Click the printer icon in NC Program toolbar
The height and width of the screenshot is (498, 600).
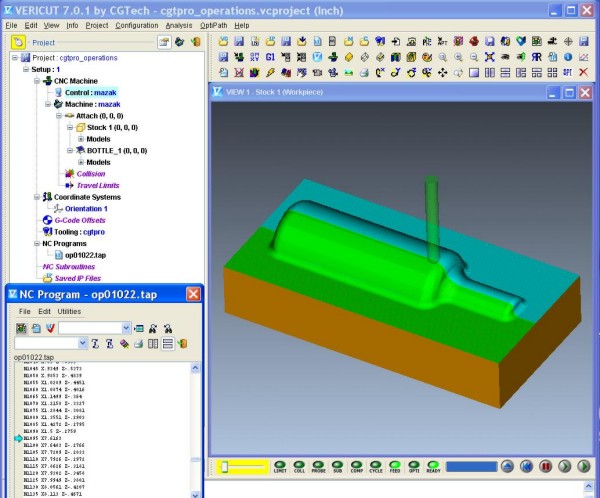click(139, 344)
